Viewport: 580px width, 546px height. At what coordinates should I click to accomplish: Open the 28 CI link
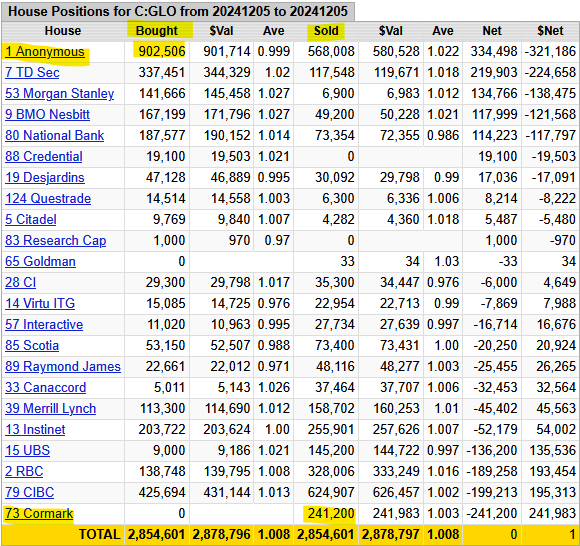pos(20,283)
